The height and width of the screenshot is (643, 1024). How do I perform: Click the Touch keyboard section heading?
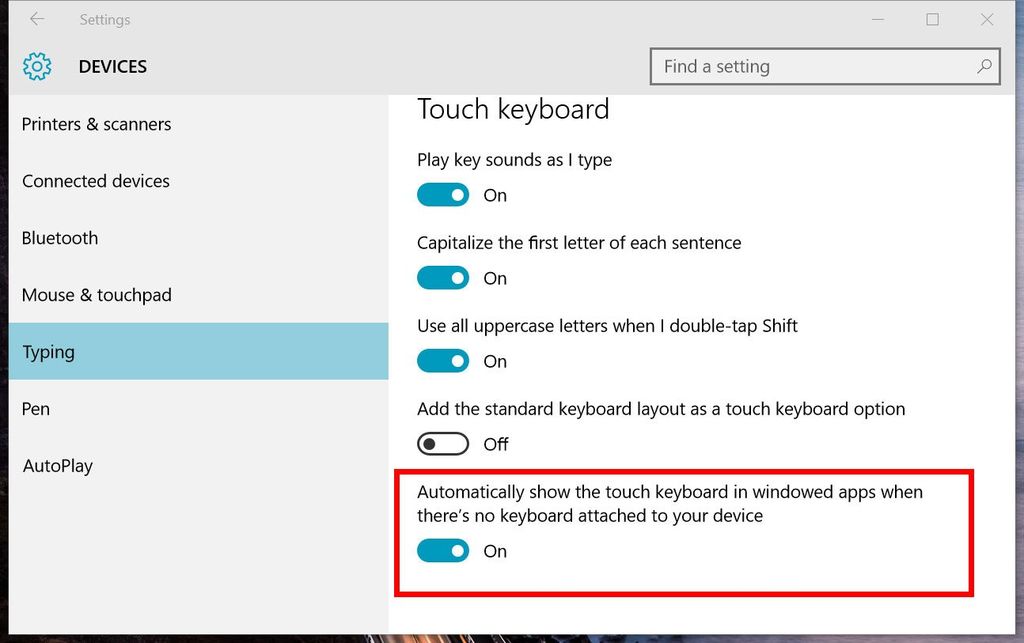513,109
